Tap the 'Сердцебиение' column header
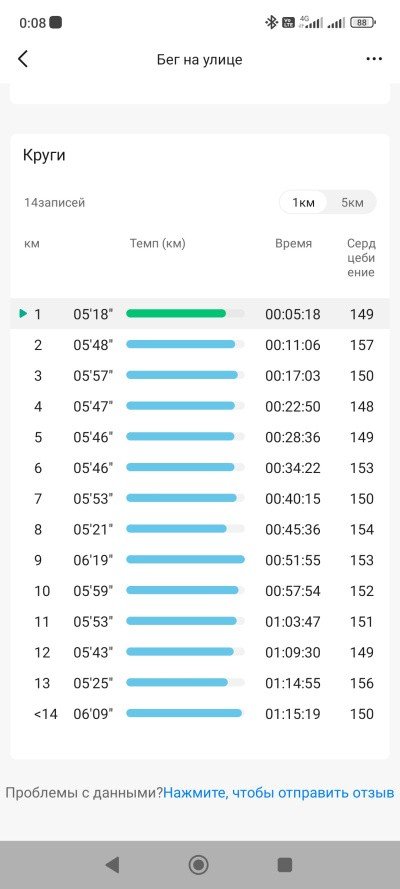Screen dimensions: 400x889 pyautogui.click(x=361, y=258)
